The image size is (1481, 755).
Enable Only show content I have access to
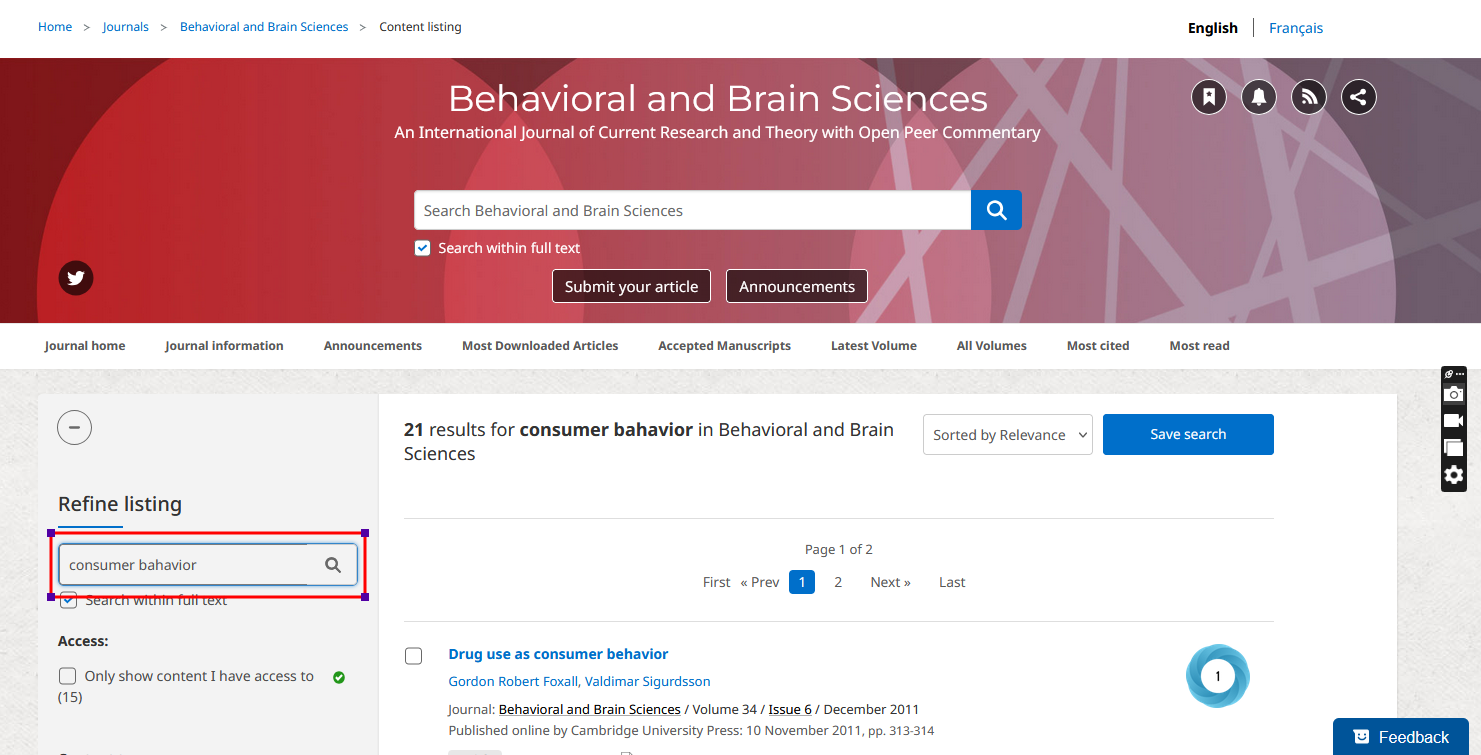tap(67, 676)
